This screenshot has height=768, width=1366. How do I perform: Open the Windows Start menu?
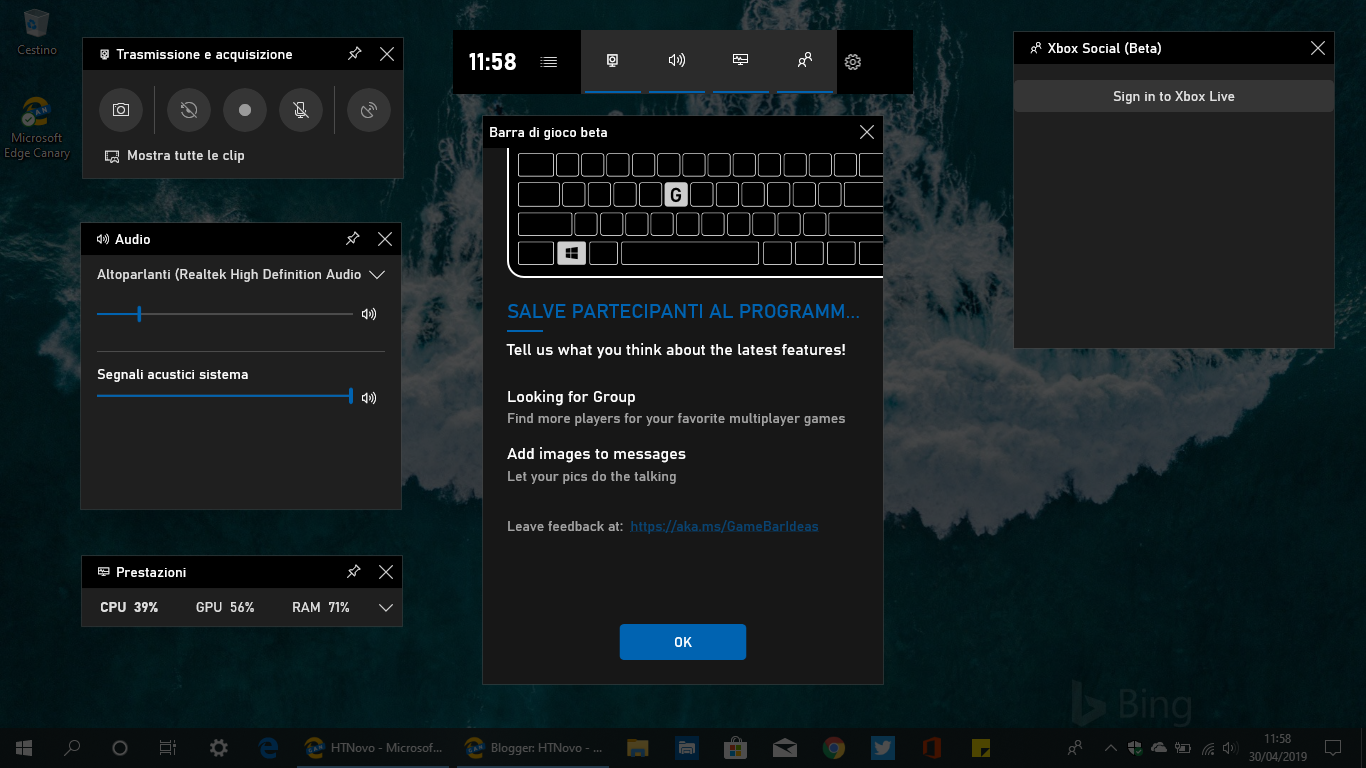tap(24, 748)
